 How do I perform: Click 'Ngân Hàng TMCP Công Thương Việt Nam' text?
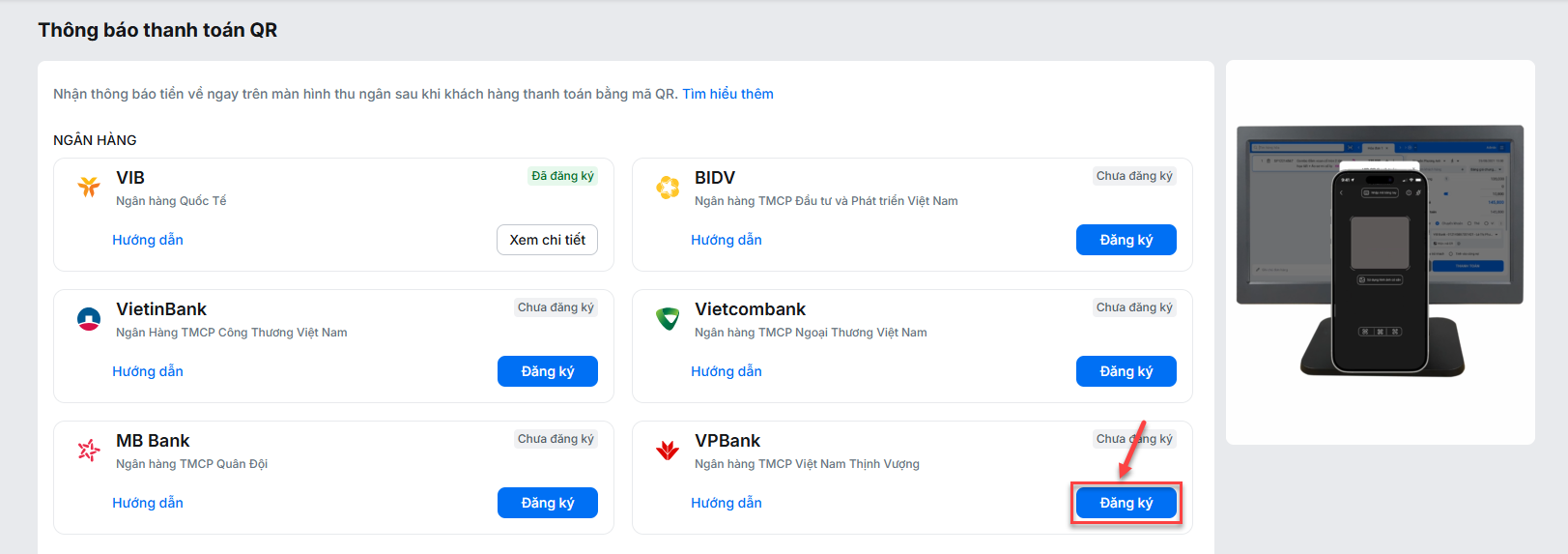(232, 333)
